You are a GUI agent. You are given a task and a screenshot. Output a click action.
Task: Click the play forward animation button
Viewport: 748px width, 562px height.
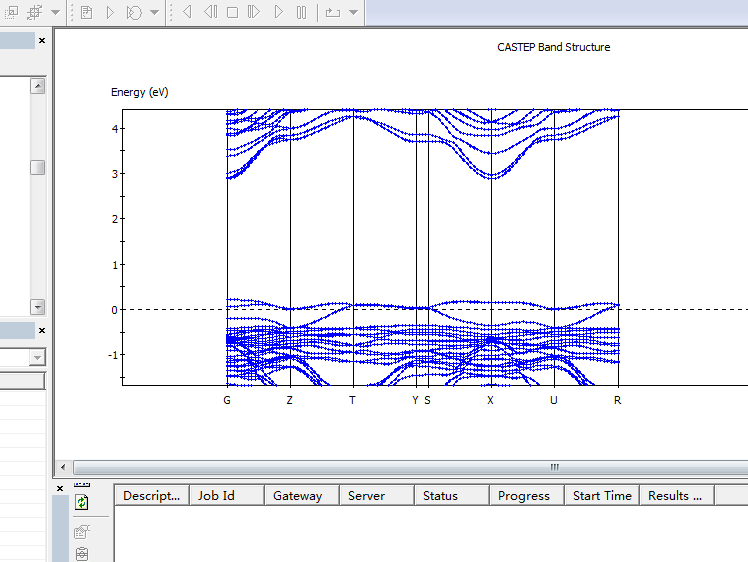tap(279, 11)
